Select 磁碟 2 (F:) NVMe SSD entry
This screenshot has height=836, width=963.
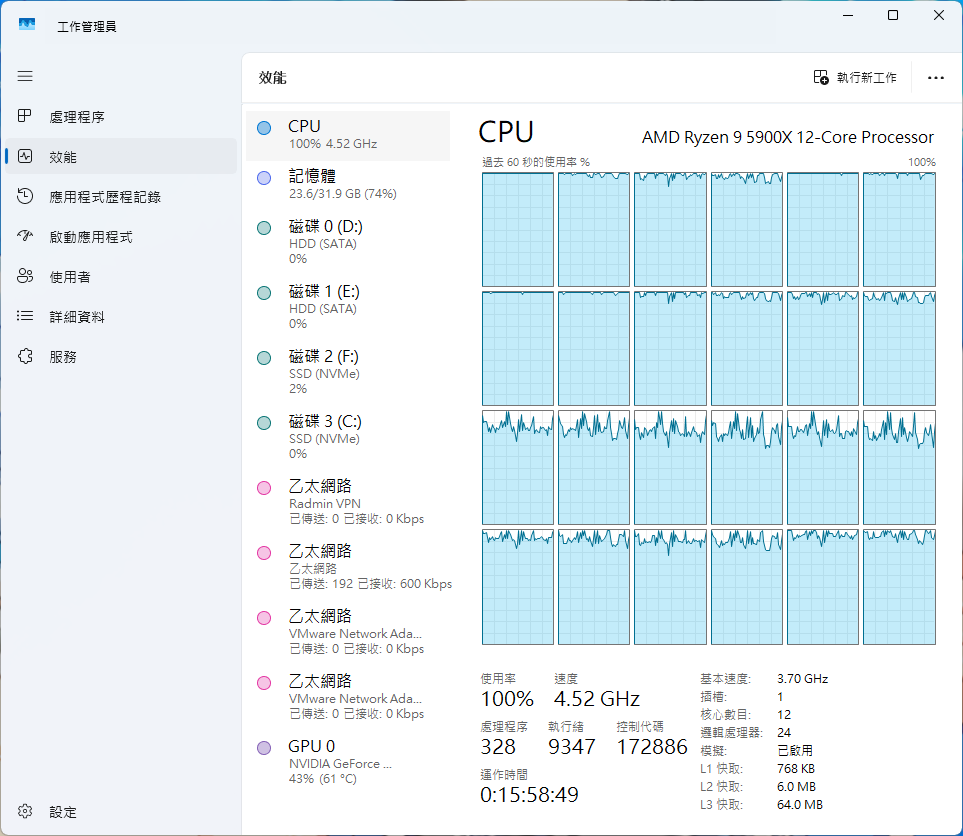pos(347,372)
